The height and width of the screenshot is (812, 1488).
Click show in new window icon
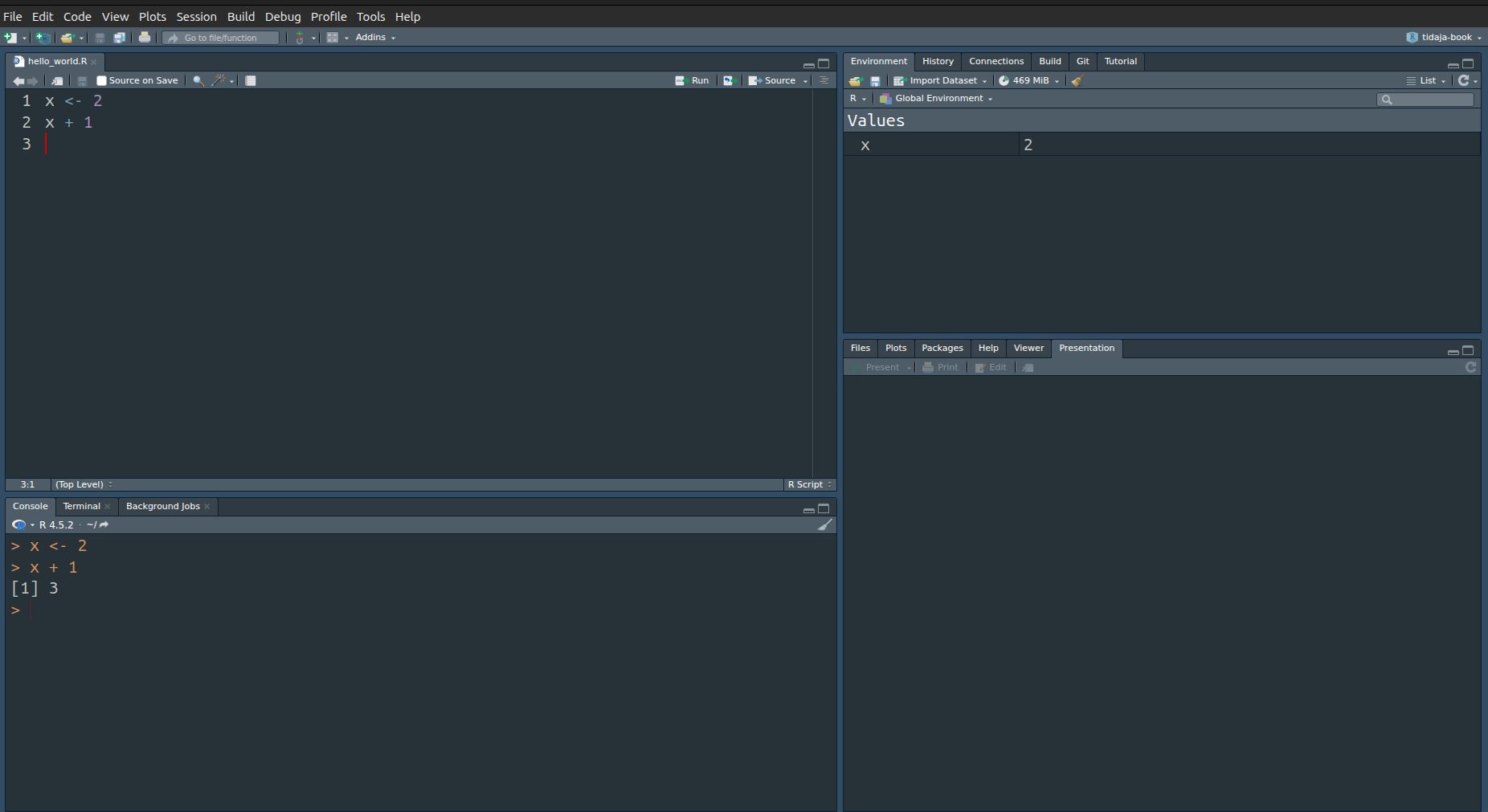click(57, 81)
